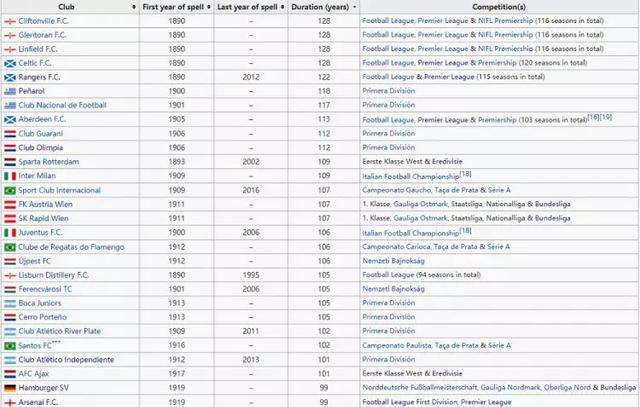Open Primera División link in Peñarol row
640x407 pixels.
click(x=389, y=91)
